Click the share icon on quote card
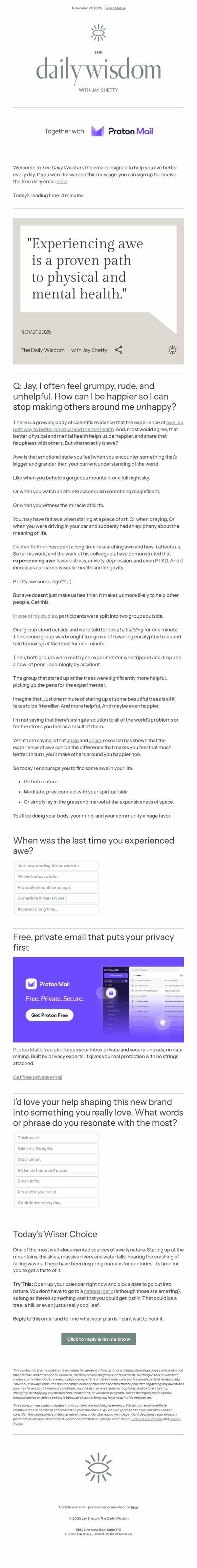The width and height of the screenshot is (197, 1568). coord(119,349)
